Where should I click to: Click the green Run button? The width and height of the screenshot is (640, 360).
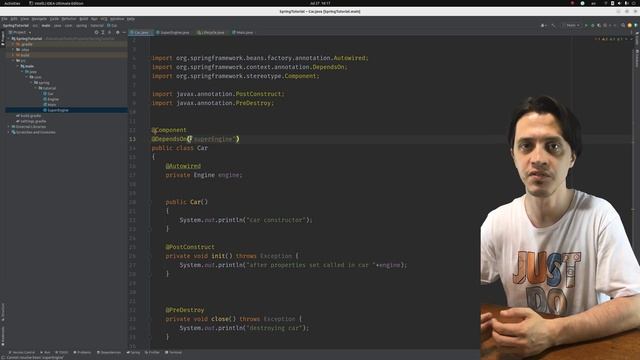(587, 25)
